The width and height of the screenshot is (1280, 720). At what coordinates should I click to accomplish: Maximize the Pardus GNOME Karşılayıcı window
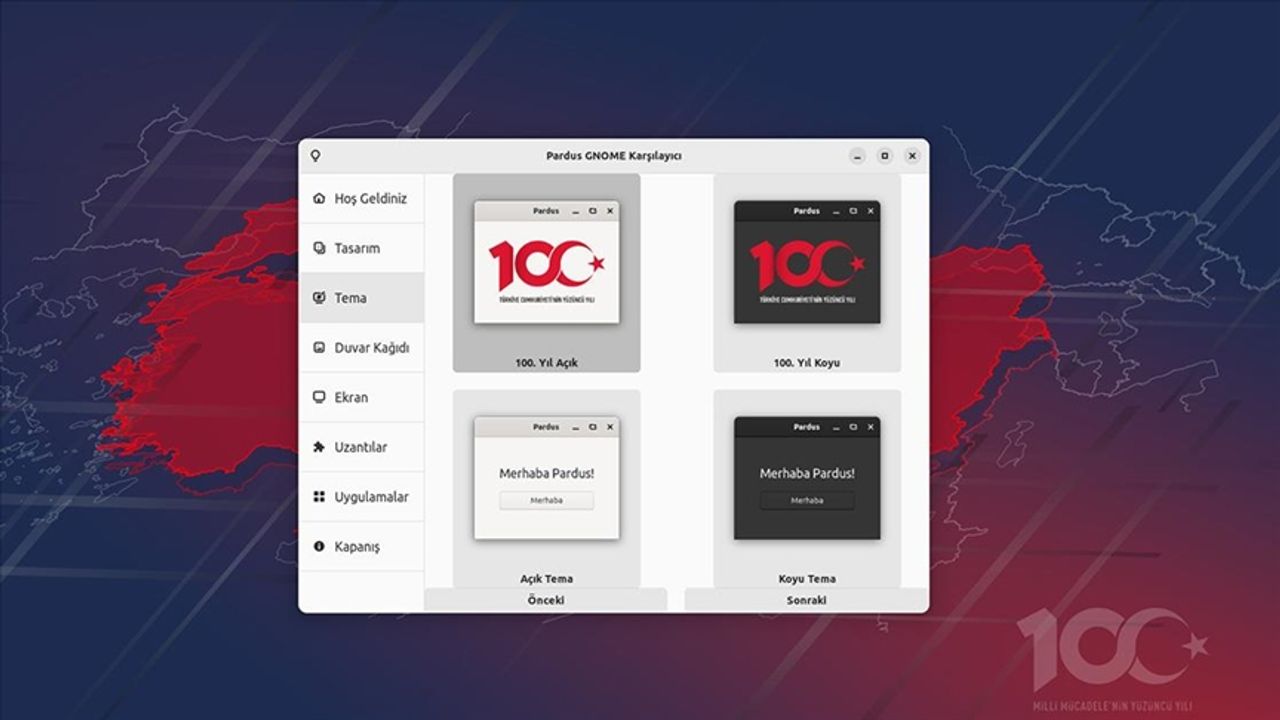885,156
